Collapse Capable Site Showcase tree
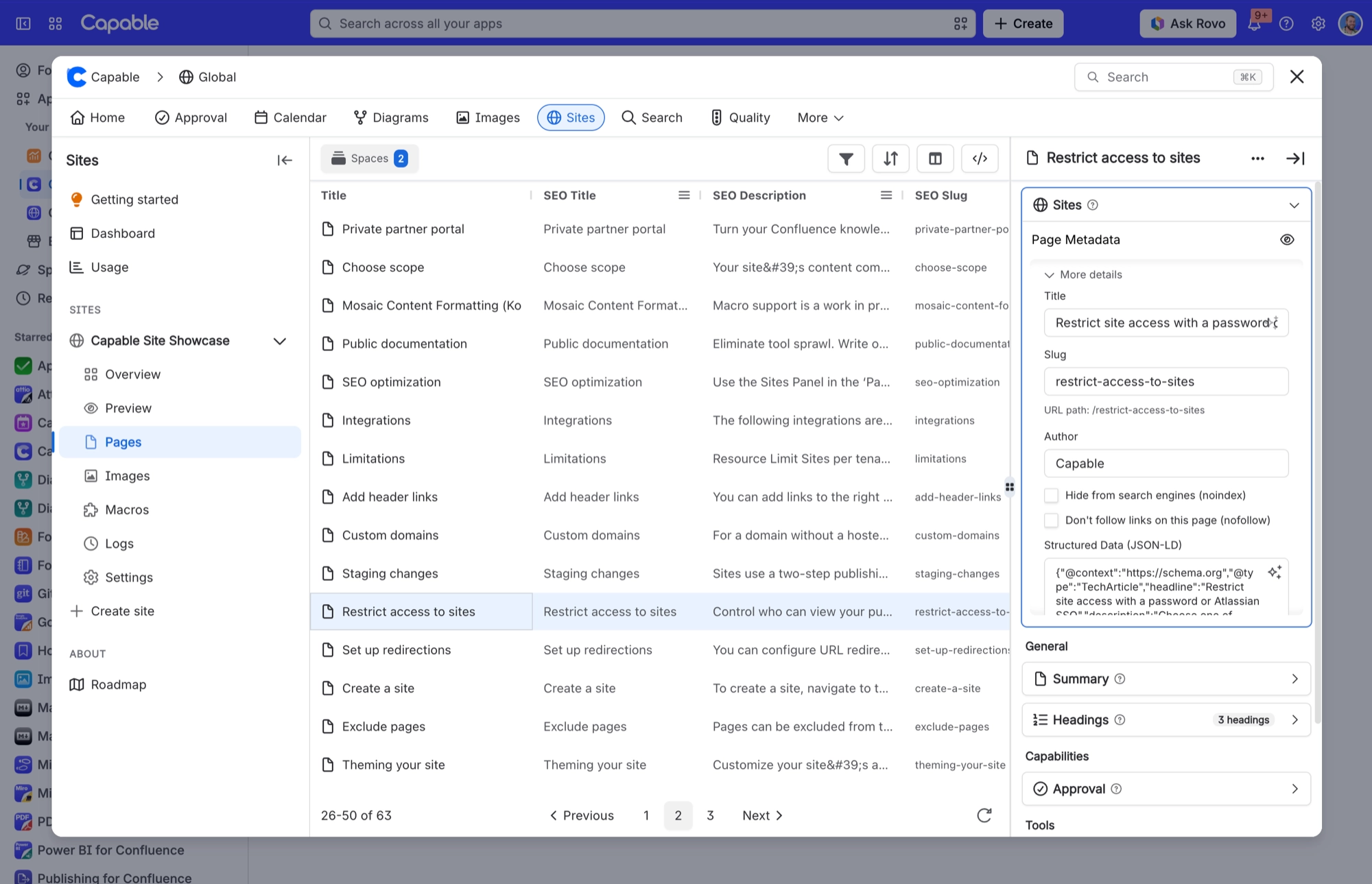This screenshot has height=884, width=1372. coord(279,341)
